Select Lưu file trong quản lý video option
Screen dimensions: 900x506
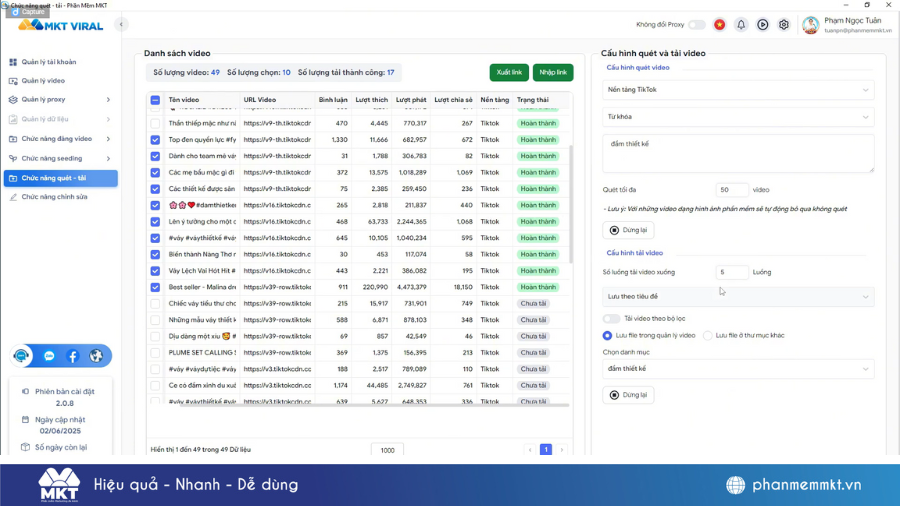coord(607,336)
